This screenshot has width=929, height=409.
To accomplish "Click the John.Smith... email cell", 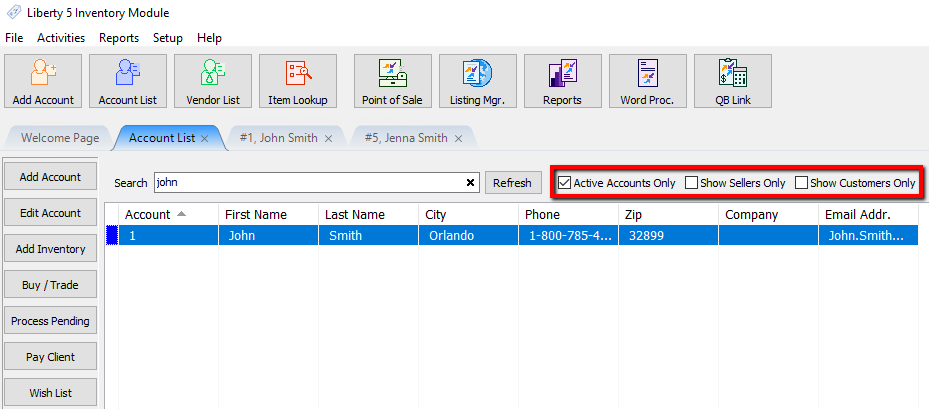I will click(x=869, y=235).
